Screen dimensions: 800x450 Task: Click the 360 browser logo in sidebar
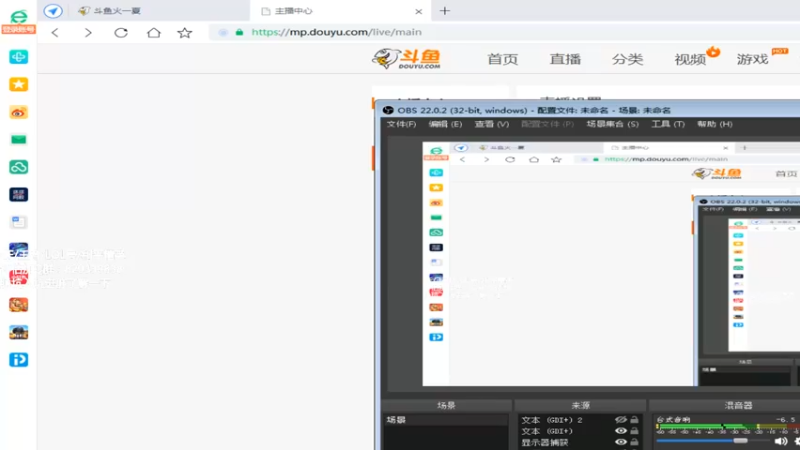pyautogui.click(x=19, y=16)
